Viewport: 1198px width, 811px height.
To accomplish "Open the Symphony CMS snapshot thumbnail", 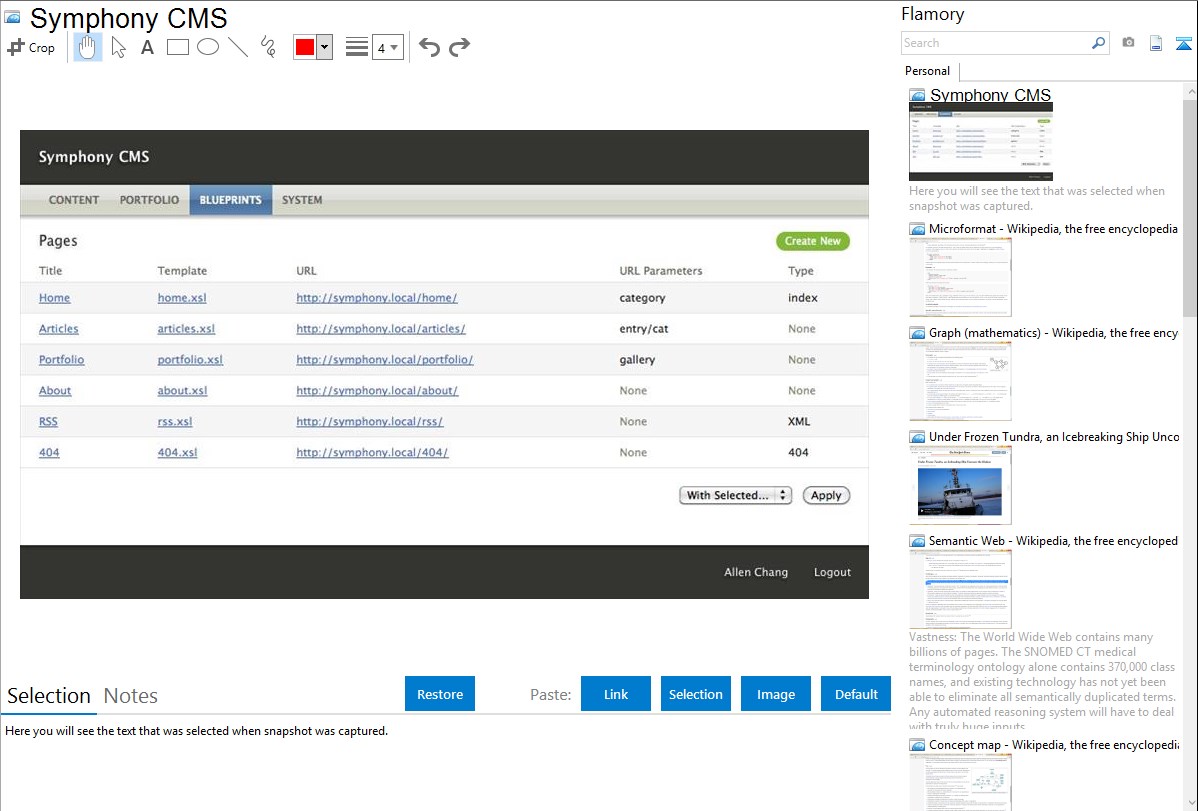I will click(981, 141).
